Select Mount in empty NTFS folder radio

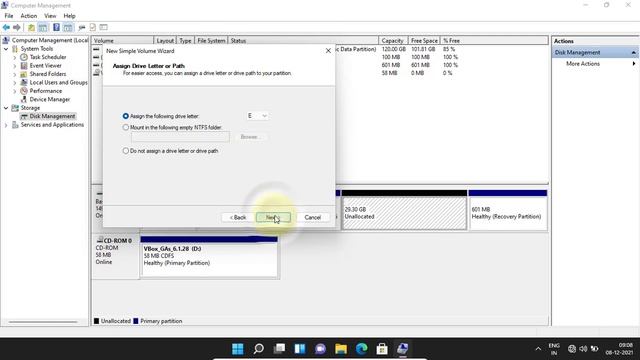(126, 127)
